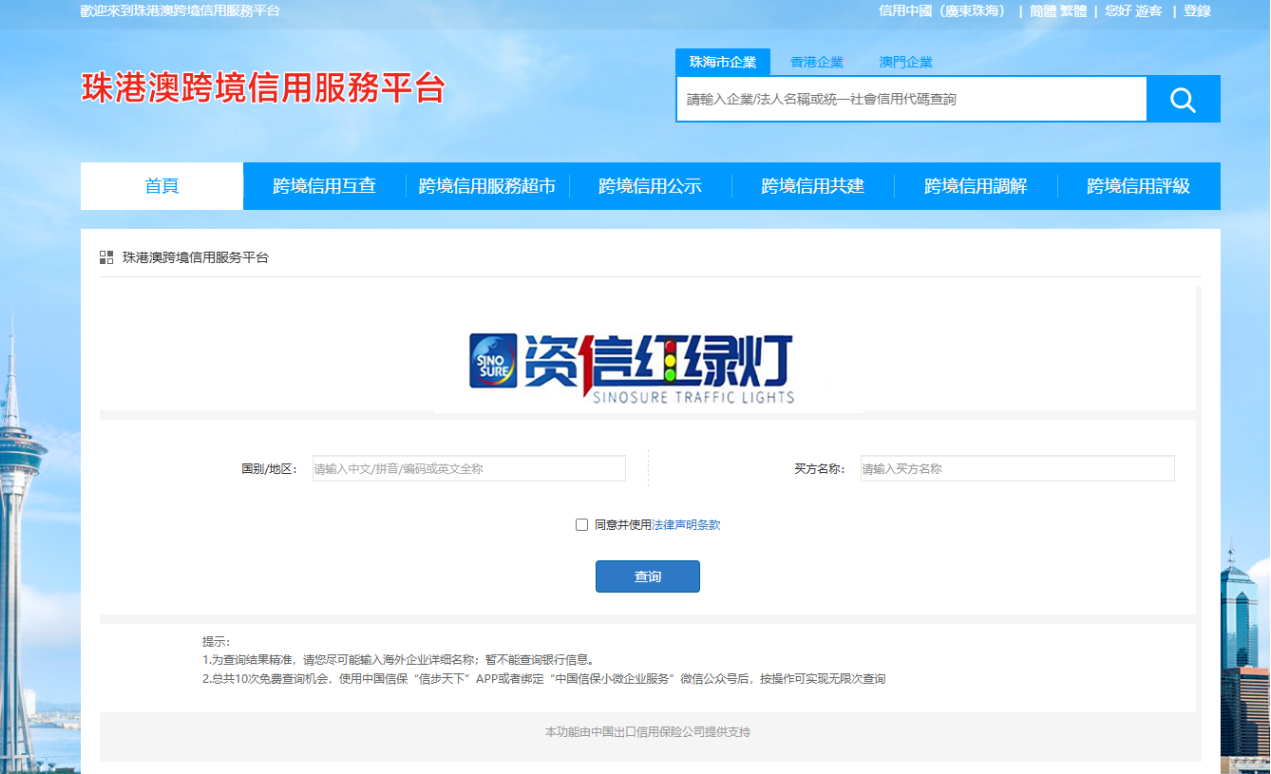Switch to the 澳門企業 search tab
Screen dimensions: 1271x774
(905, 61)
